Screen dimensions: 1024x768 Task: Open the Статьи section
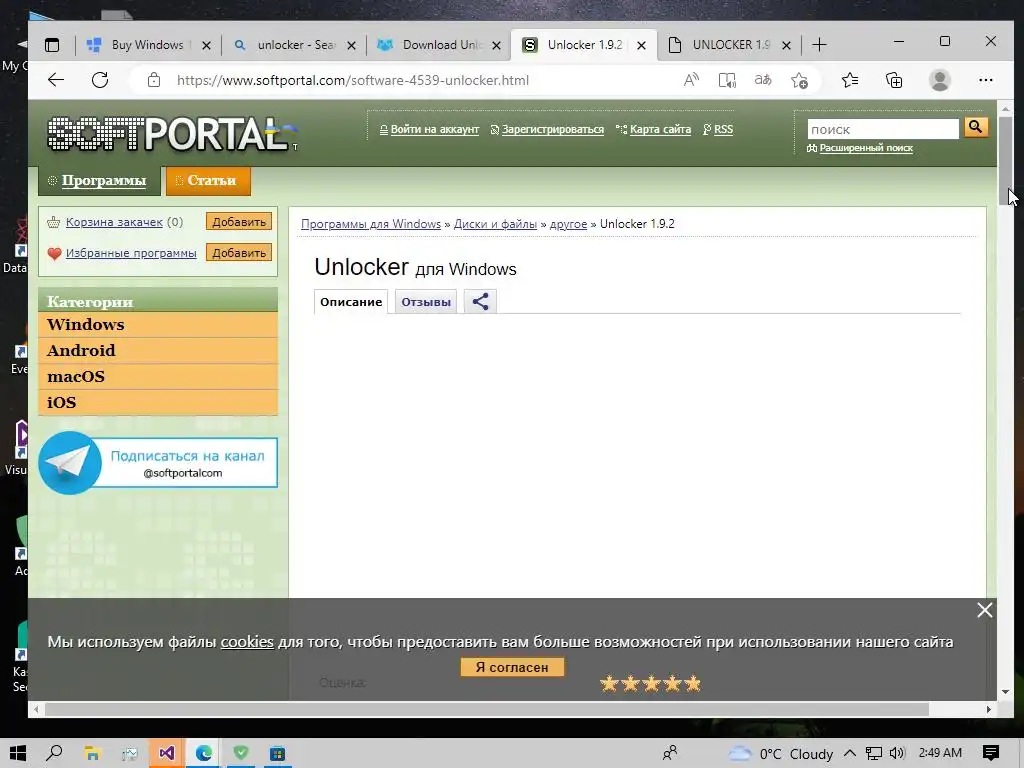pyautogui.click(x=208, y=181)
